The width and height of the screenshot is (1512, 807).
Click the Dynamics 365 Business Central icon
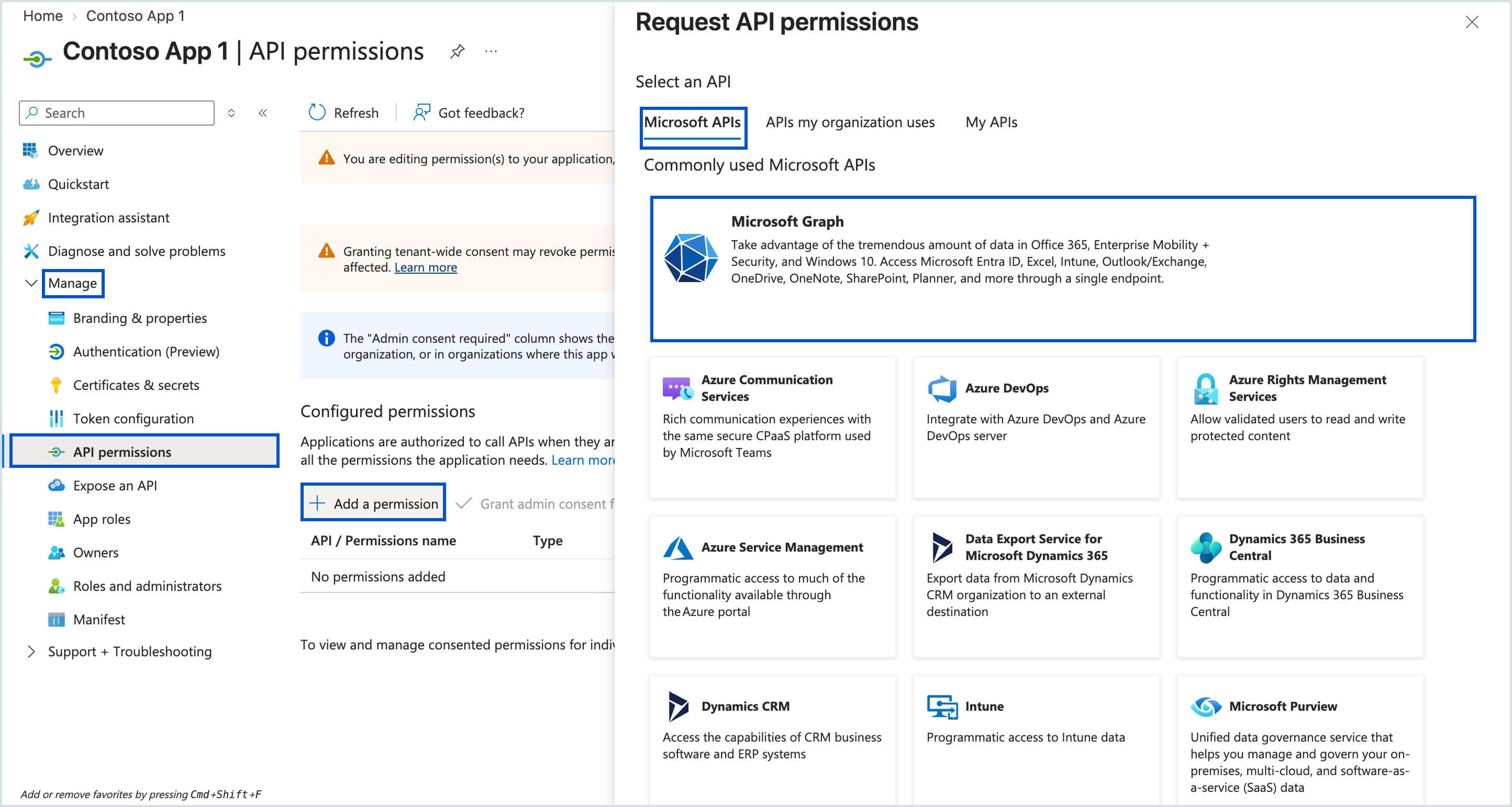coord(1206,547)
